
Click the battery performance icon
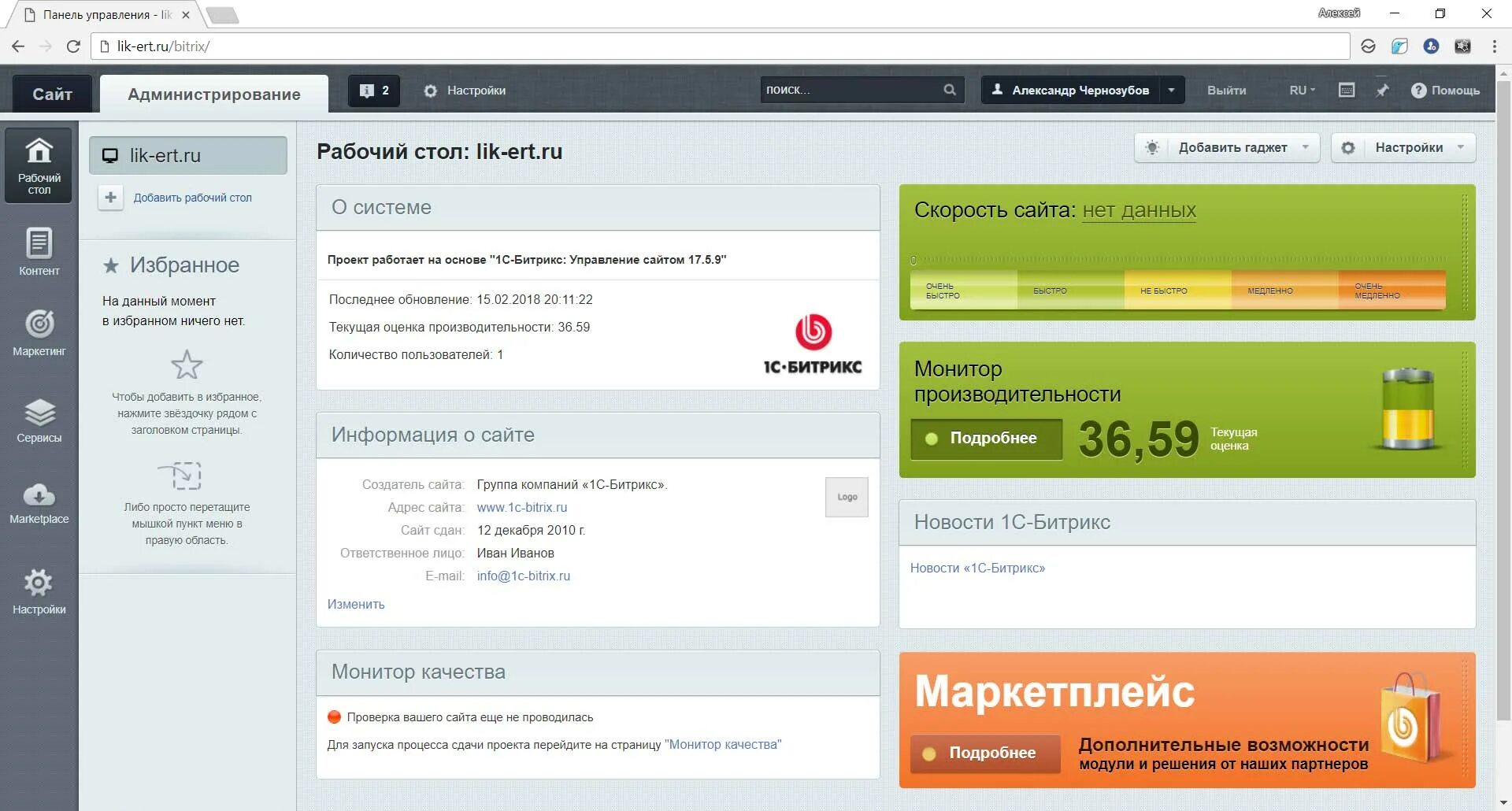[1408, 409]
